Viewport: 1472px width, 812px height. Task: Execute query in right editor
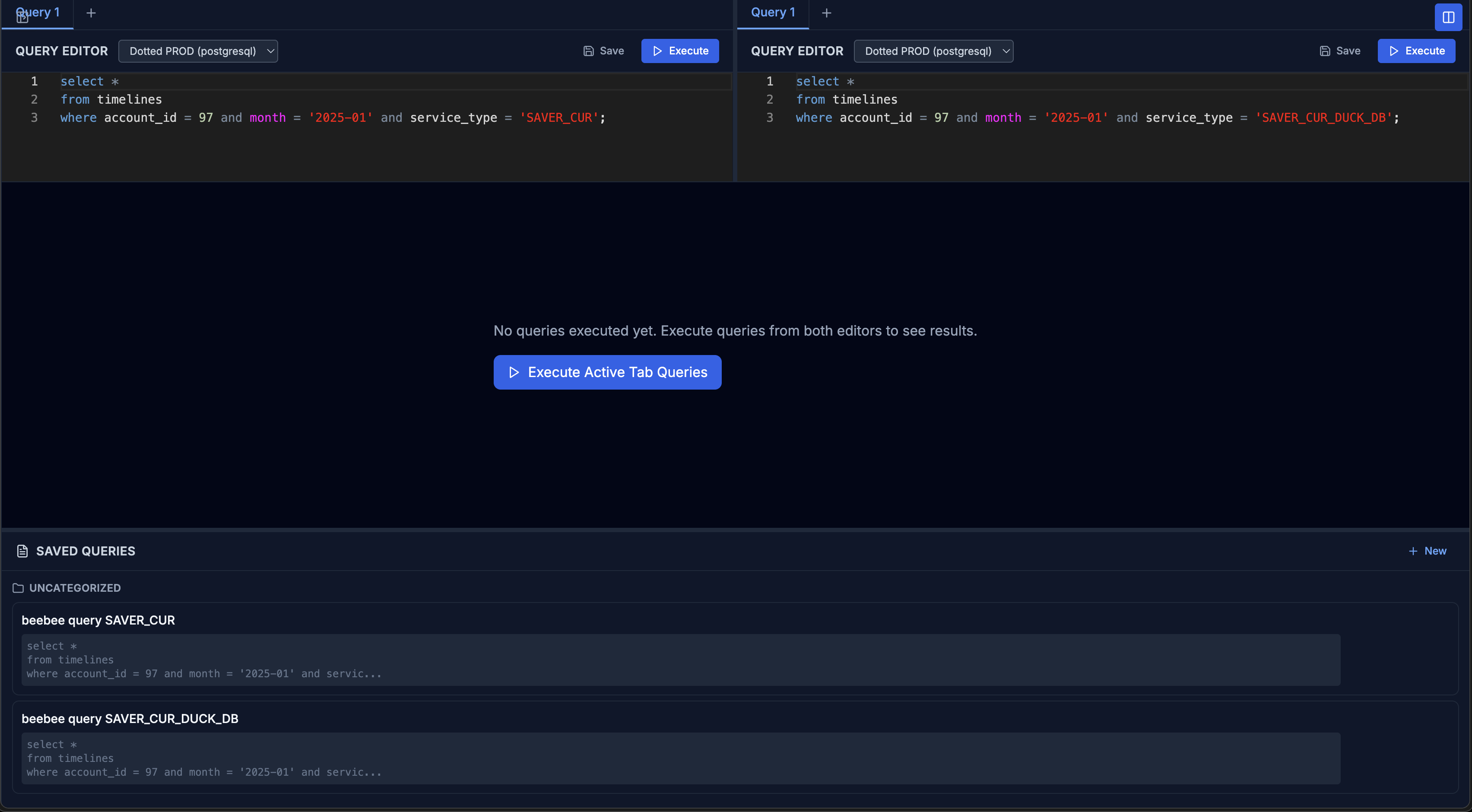point(1416,51)
